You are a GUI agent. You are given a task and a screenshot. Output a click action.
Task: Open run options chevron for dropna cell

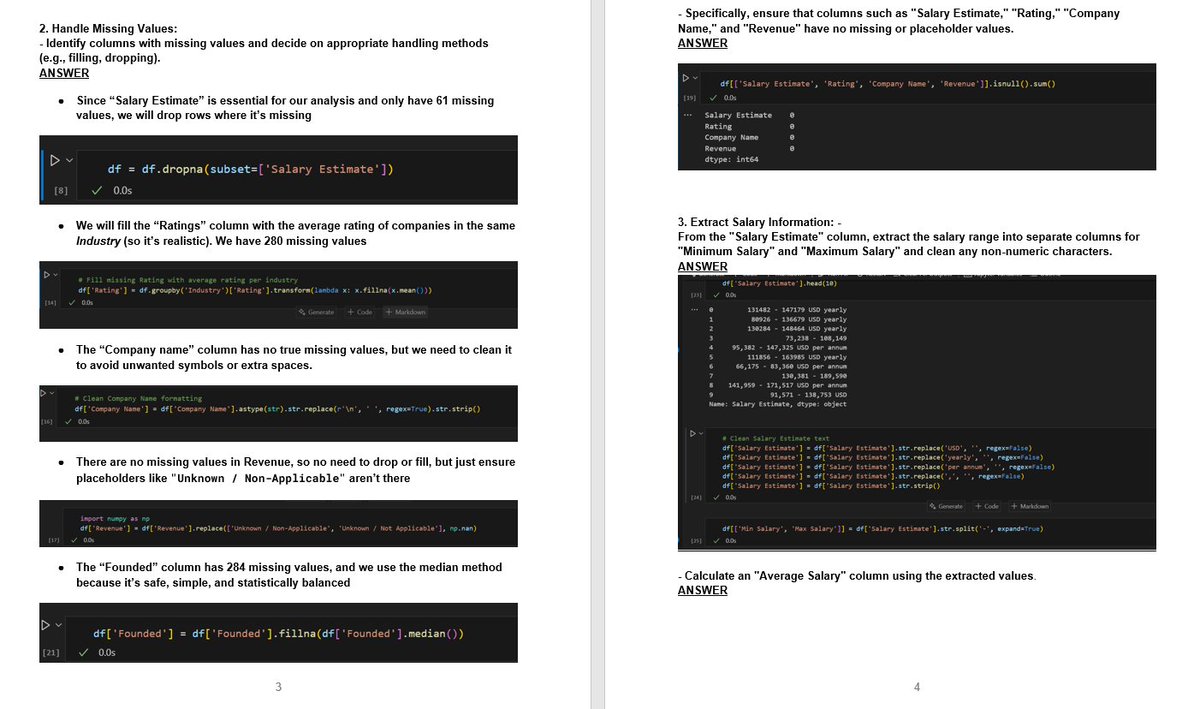click(69, 160)
